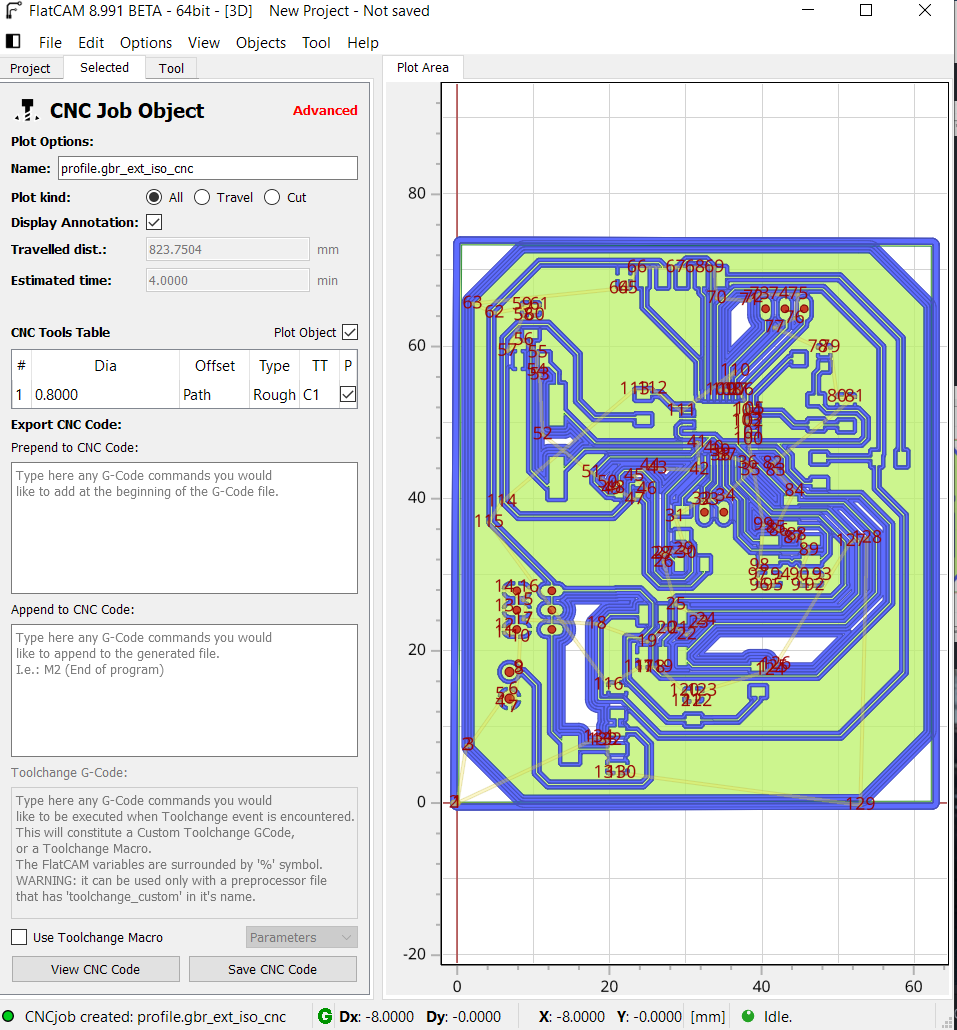Viewport: 957px width, 1030px height.
Task: Select the Travel plot kind radio
Action: tap(202, 197)
